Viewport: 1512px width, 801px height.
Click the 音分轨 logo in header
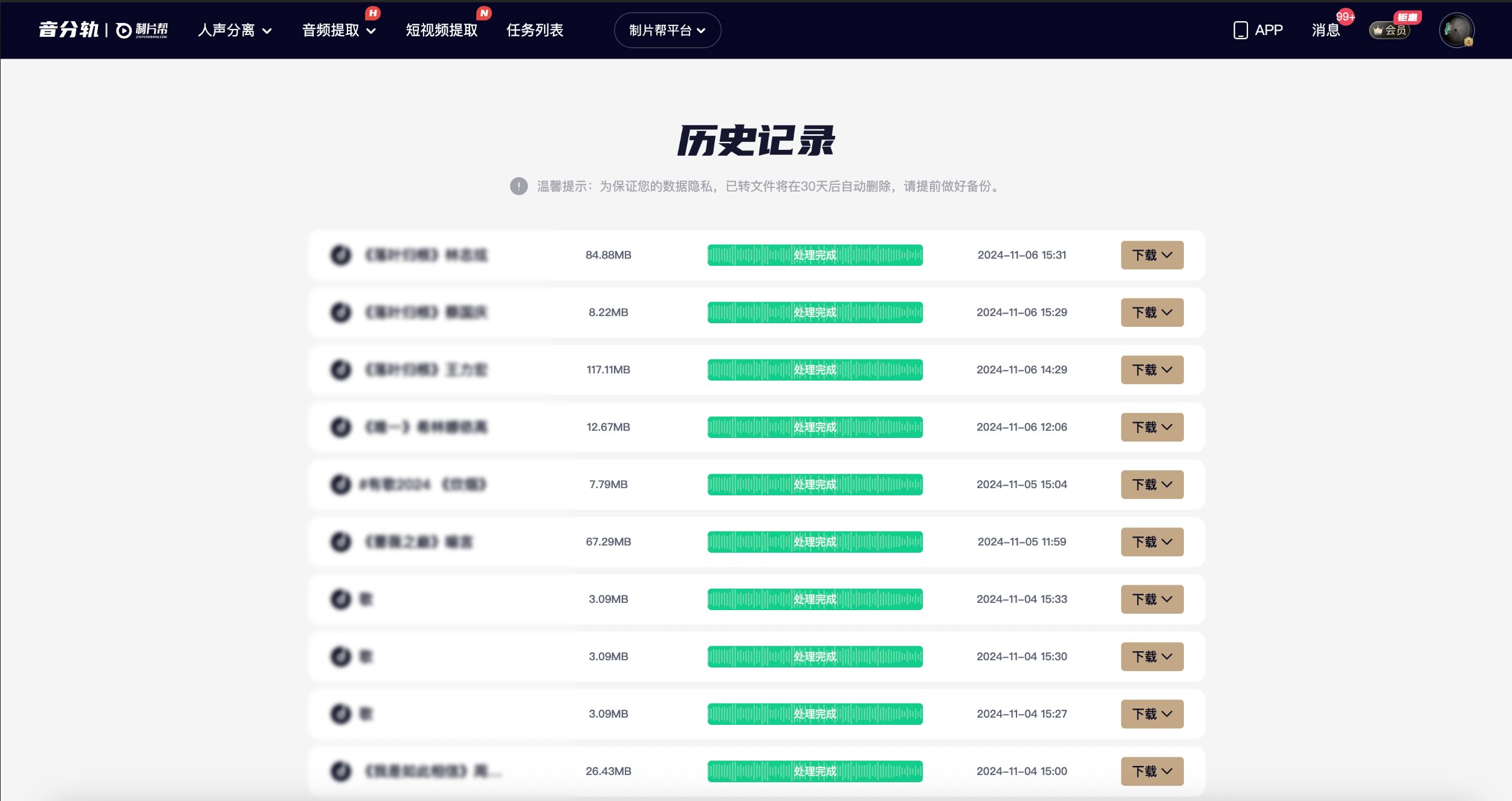(68, 30)
